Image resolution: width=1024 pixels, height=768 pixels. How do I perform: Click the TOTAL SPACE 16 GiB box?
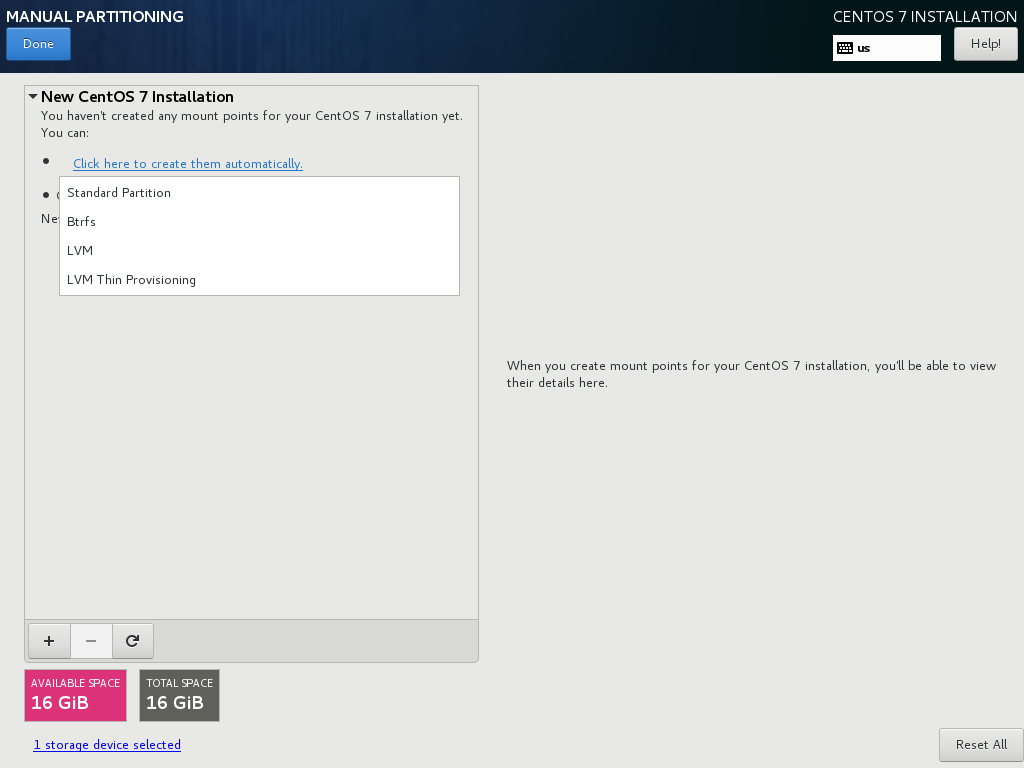[x=180, y=696]
